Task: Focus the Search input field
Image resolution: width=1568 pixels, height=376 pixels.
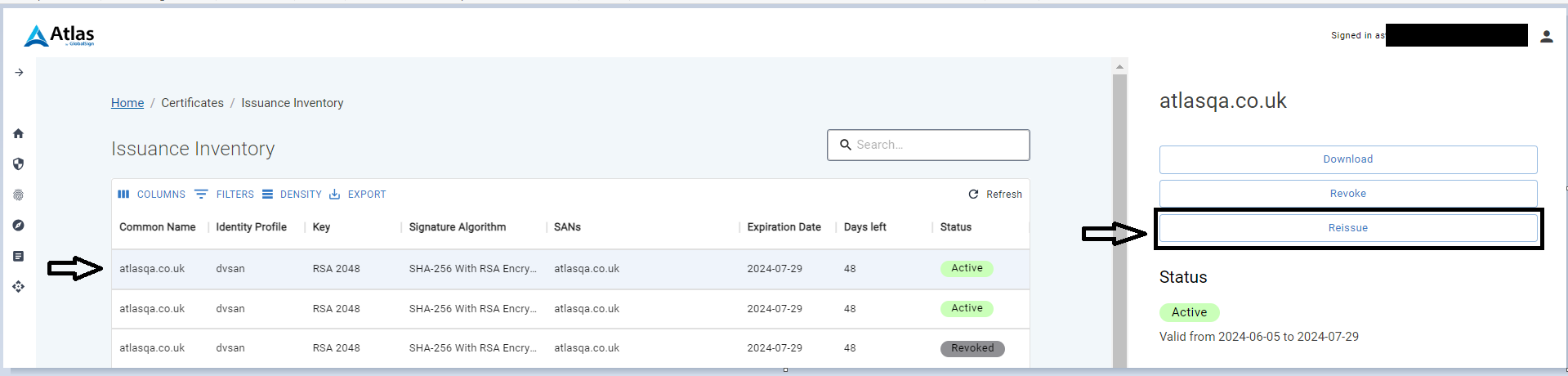Action: (x=928, y=145)
